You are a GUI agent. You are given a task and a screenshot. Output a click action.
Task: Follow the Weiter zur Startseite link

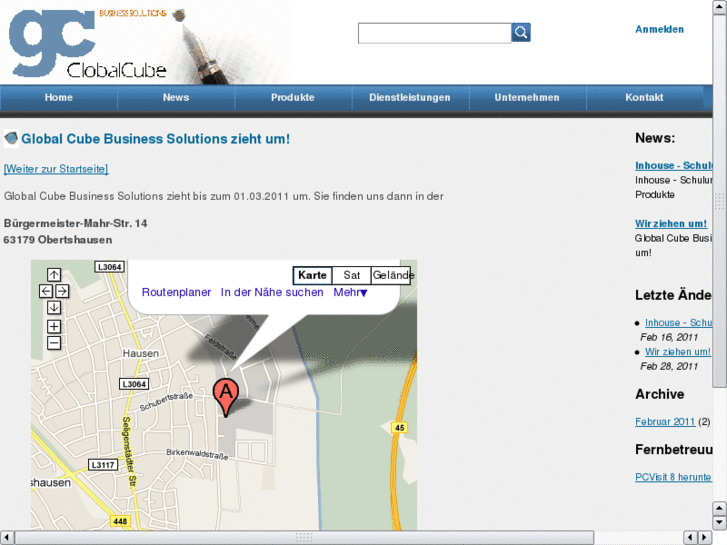[x=56, y=169]
